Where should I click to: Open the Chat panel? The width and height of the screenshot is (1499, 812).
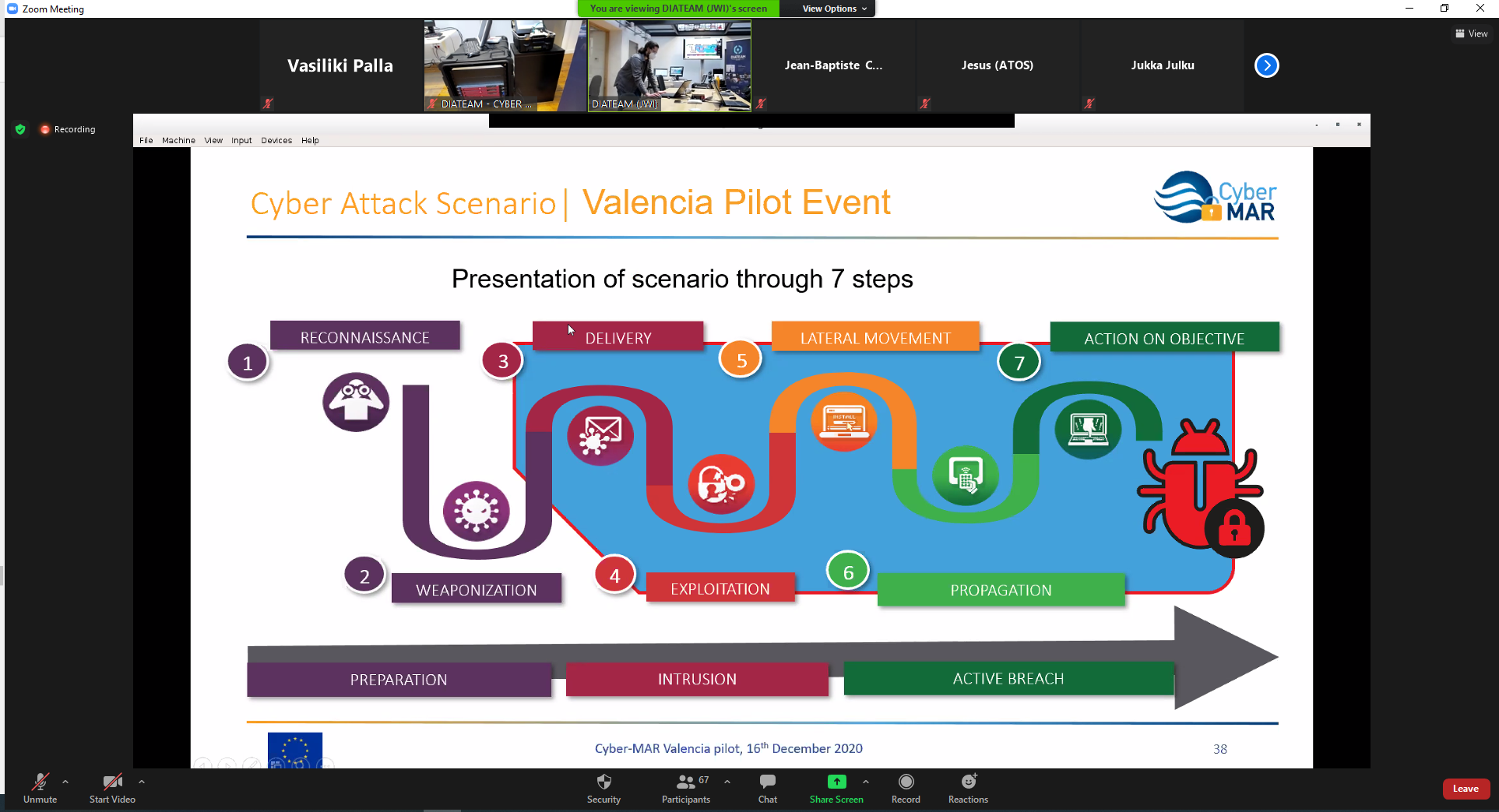767,782
